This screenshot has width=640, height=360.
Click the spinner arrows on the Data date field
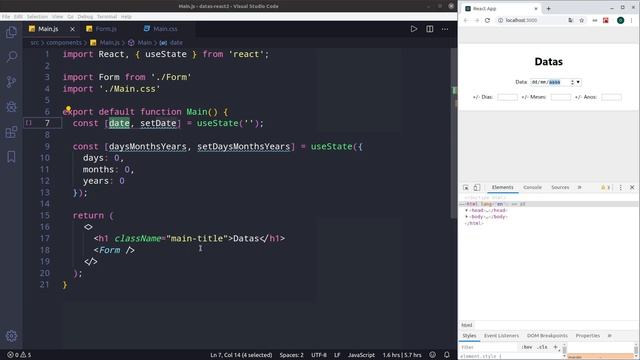tap(572, 82)
